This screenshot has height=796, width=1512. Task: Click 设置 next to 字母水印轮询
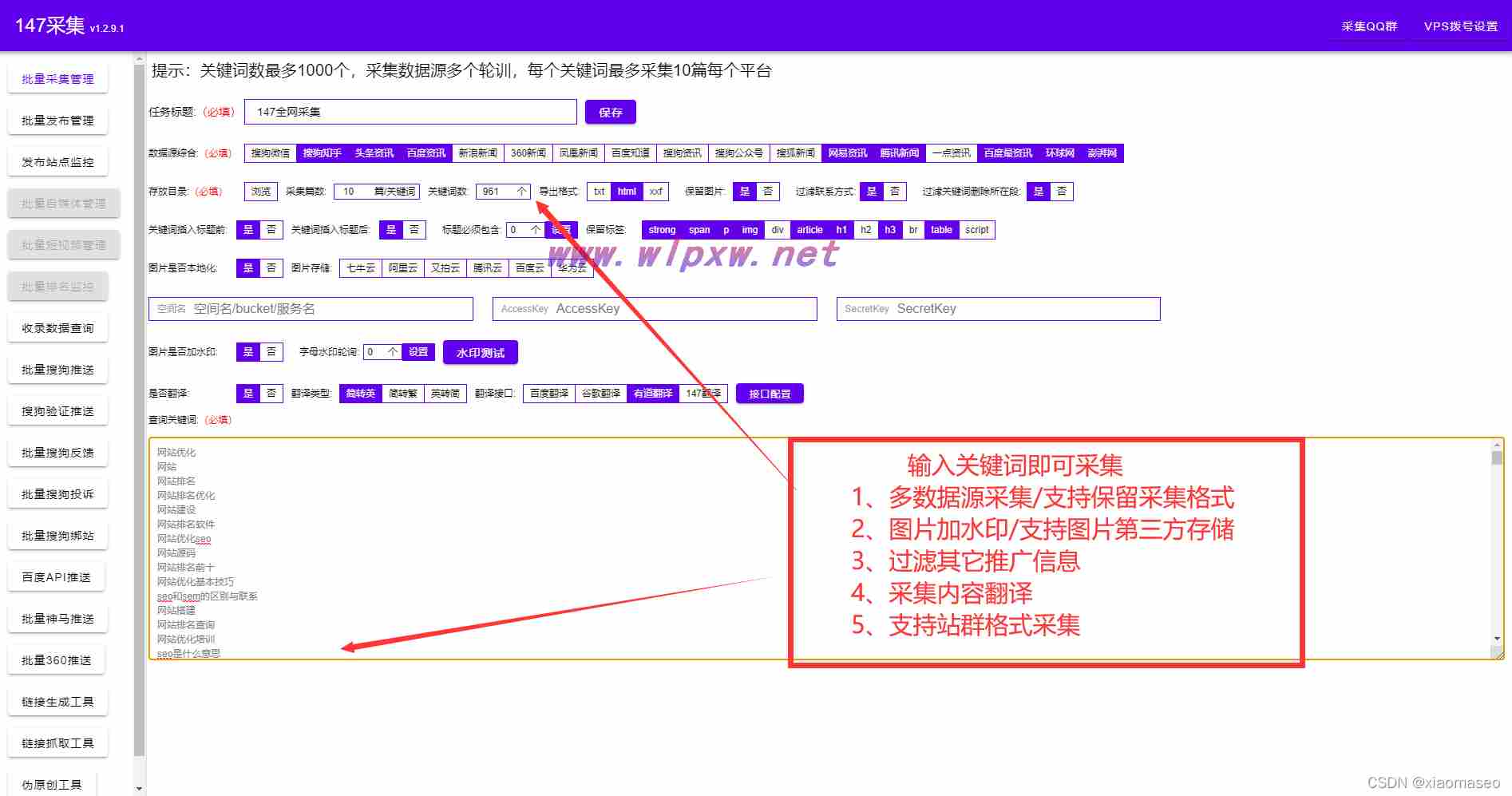pos(418,352)
